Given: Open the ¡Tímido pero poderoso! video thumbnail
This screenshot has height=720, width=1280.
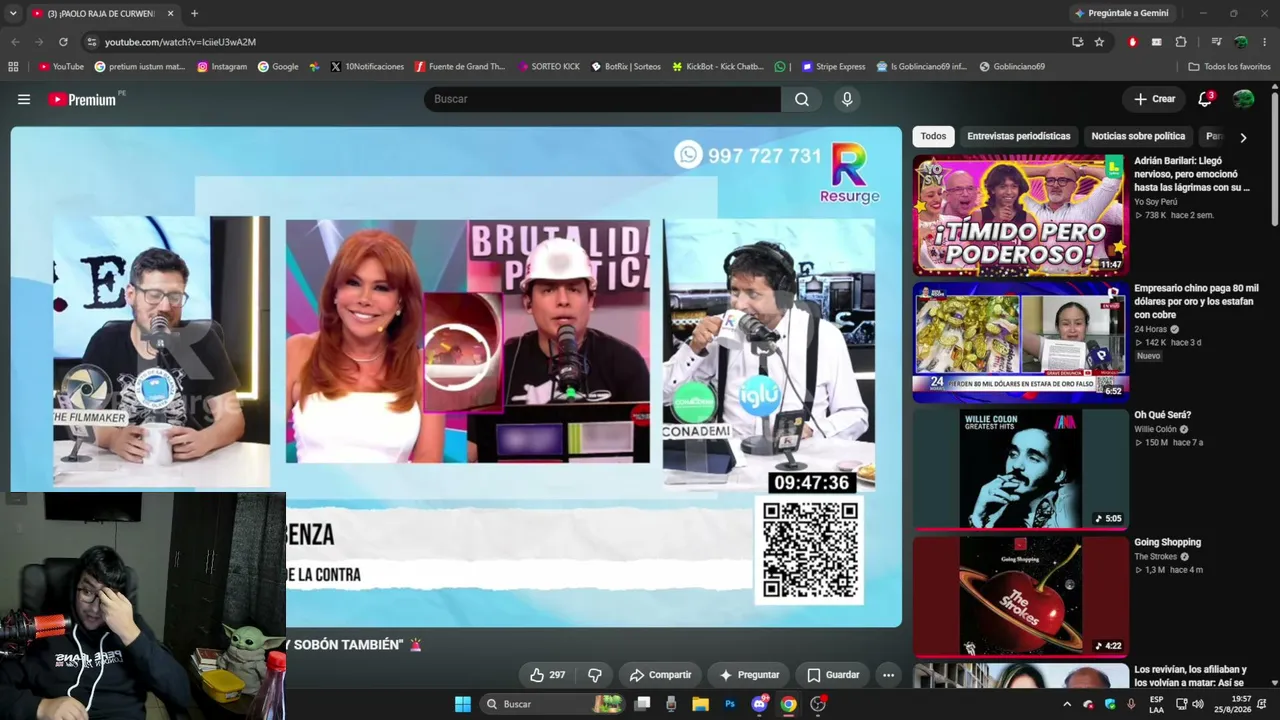Looking at the screenshot, I should click(1020, 215).
